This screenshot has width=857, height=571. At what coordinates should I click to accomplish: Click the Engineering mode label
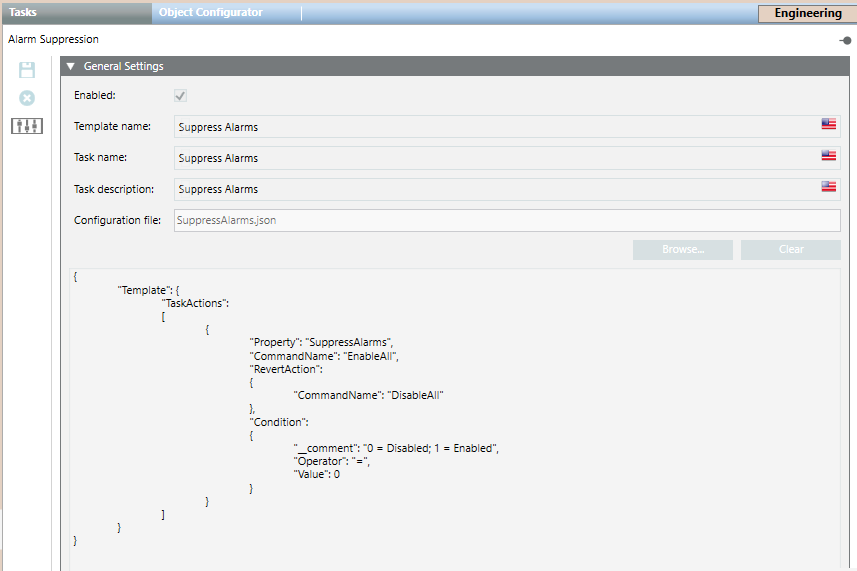[x=807, y=14]
